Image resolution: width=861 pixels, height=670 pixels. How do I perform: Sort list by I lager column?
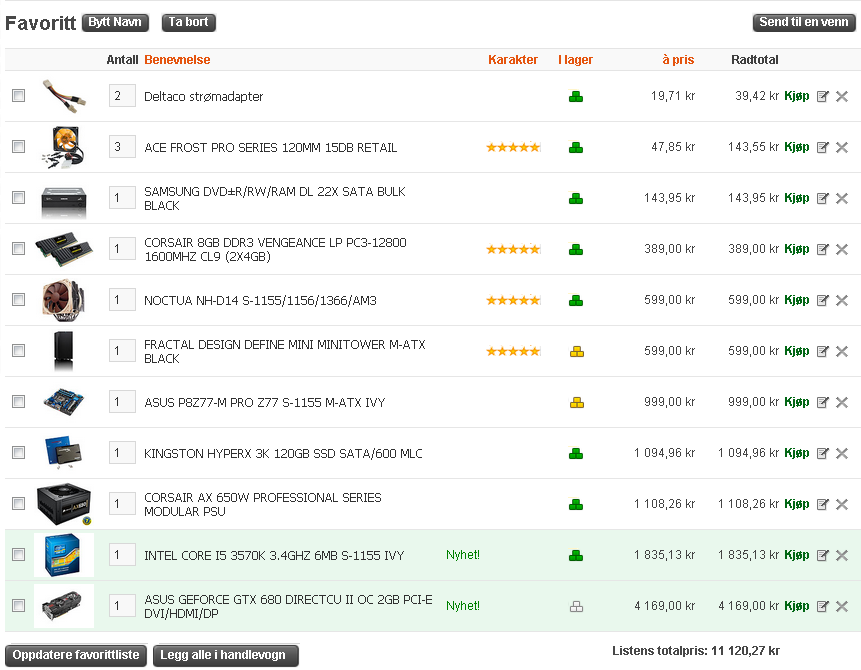click(575, 60)
